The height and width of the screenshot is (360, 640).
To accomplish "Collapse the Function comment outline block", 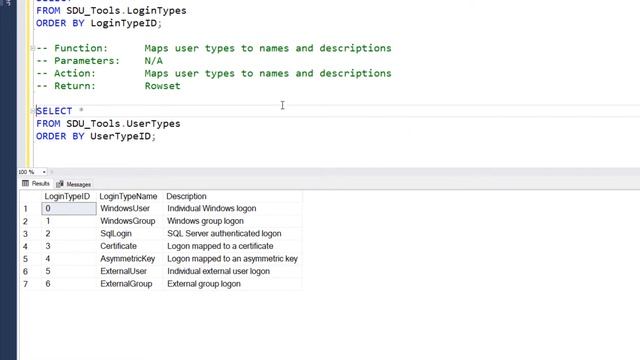I will coord(33,48).
